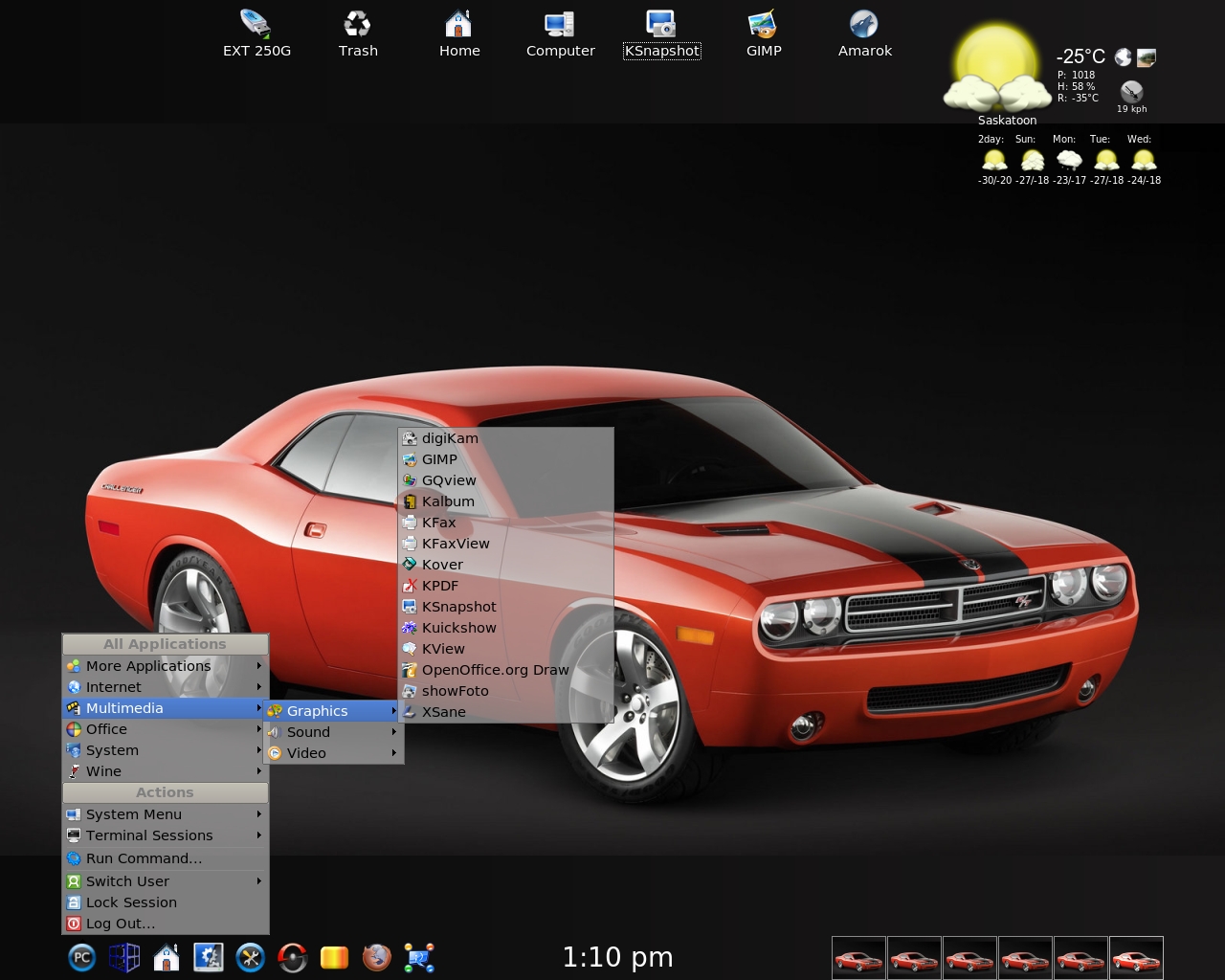Click the red and black circular panel icon
The height and width of the screenshot is (980, 1225).
pyautogui.click(x=293, y=957)
